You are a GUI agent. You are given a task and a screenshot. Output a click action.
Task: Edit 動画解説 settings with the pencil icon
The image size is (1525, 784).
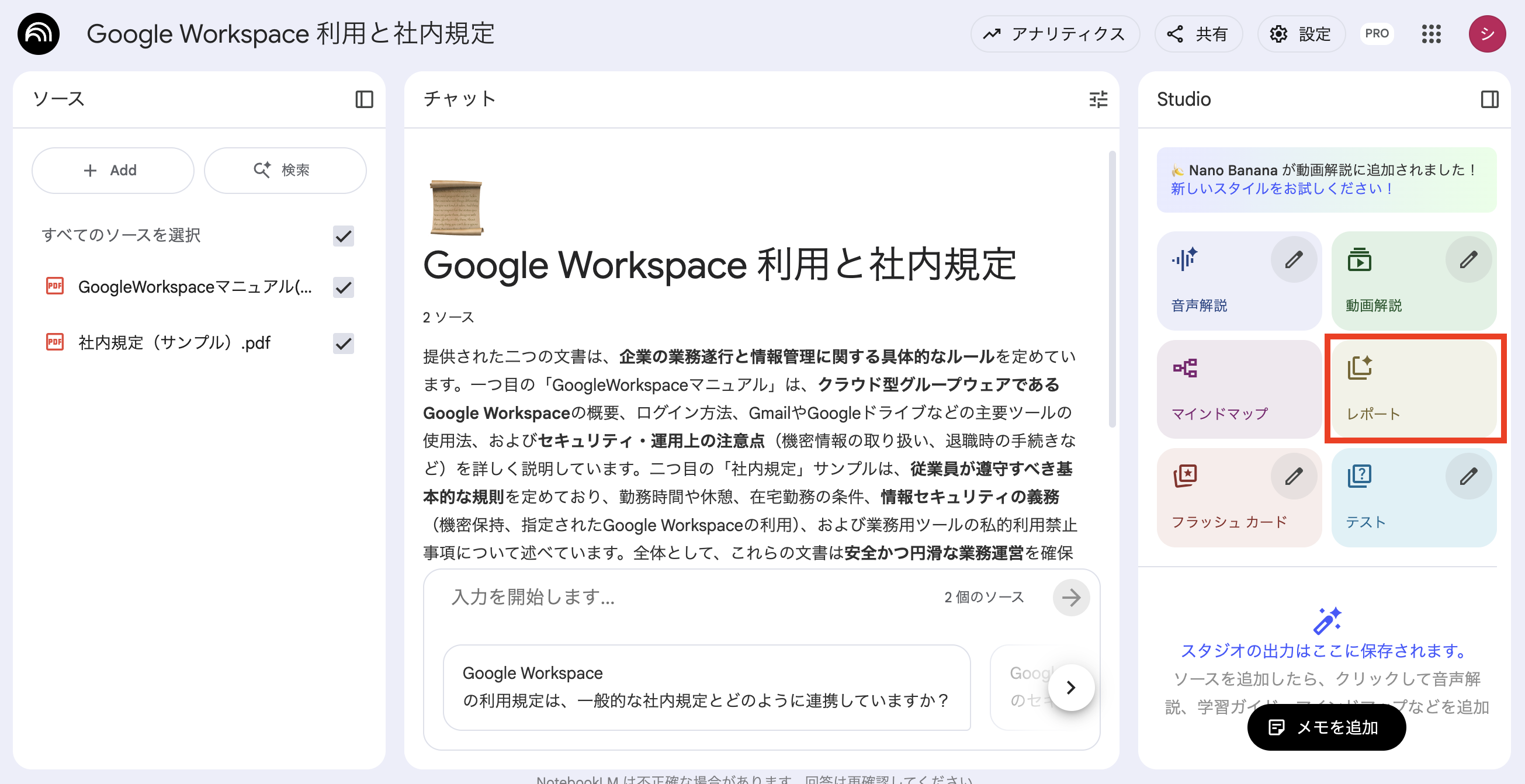(x=1469, y=259)
